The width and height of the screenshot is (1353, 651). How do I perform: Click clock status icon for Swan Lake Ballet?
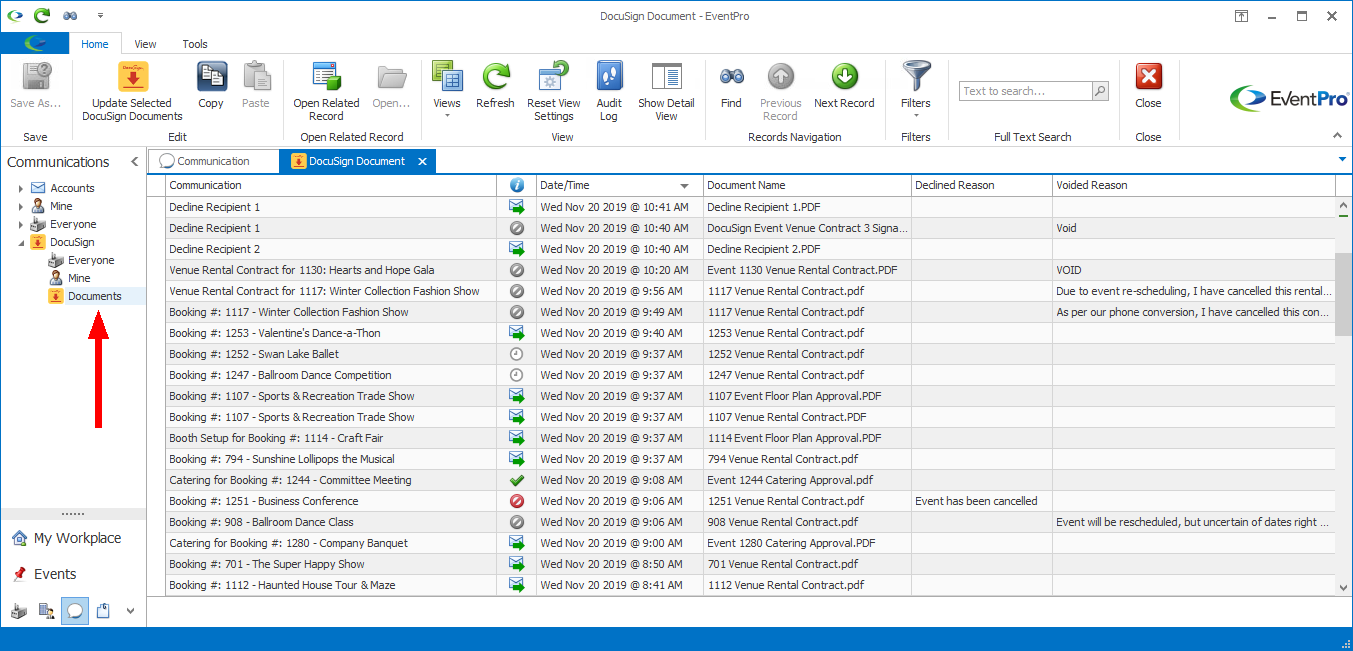(x=517, y=354)
